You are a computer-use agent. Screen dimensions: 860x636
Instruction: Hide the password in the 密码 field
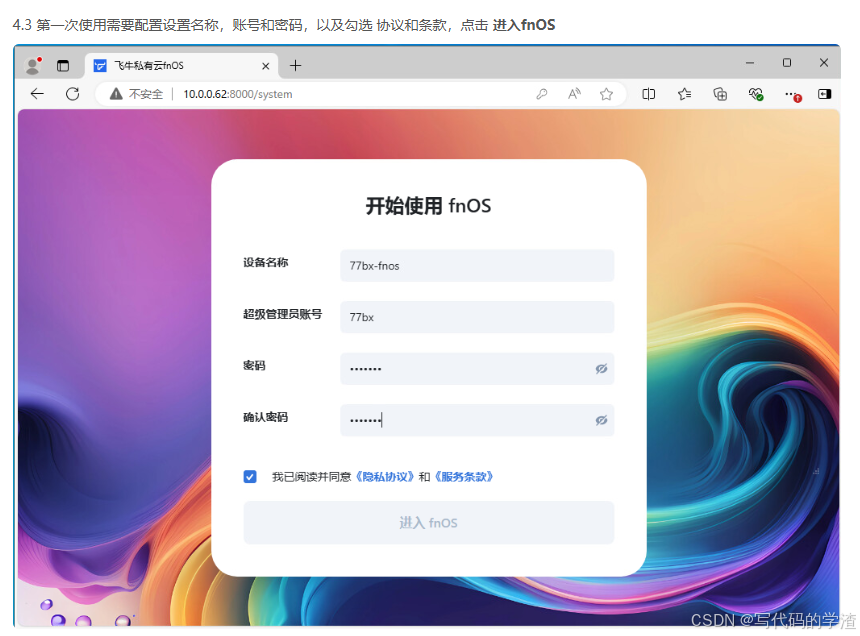click(x=601, y=368)
